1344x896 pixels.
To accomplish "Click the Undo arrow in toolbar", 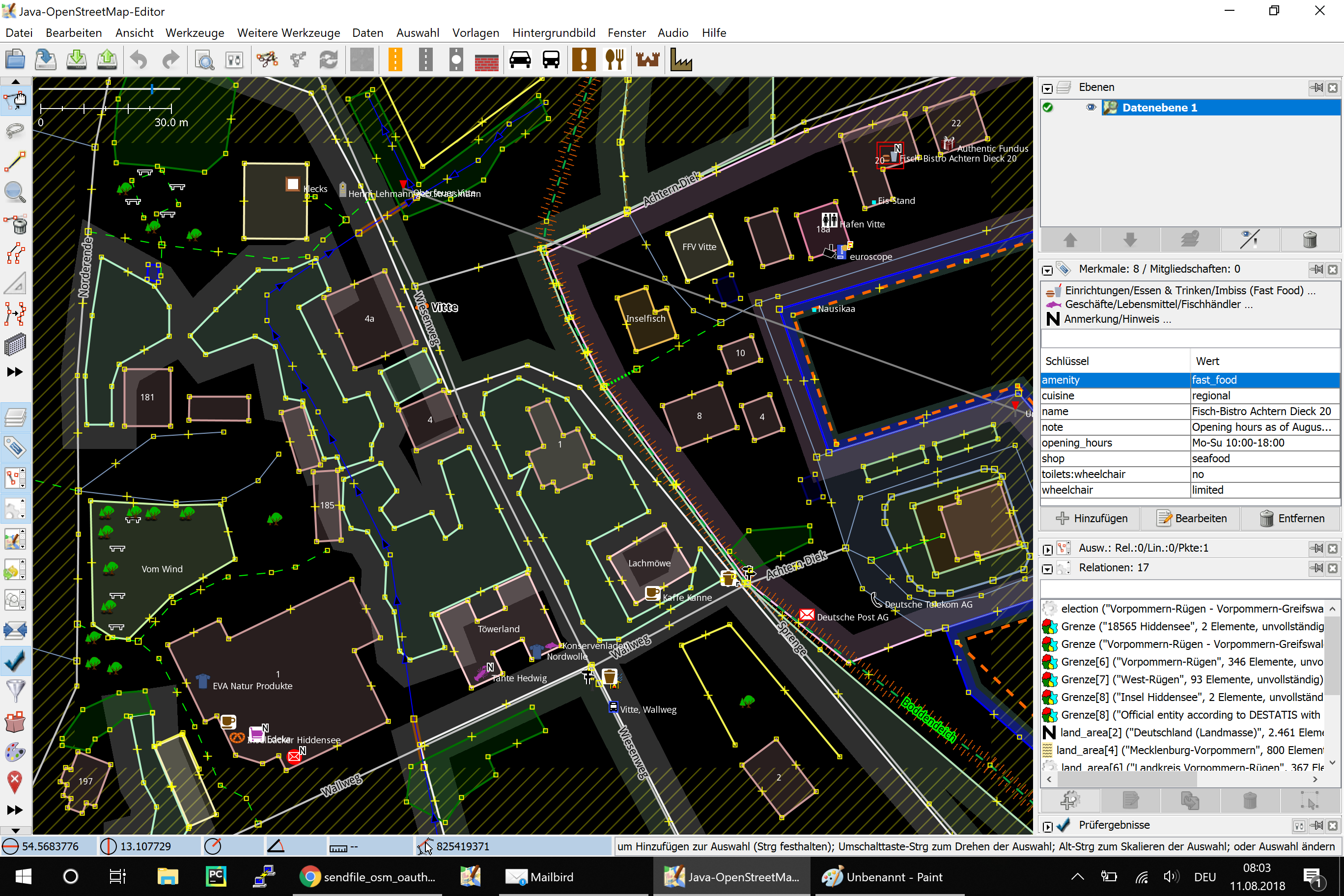I will pyautogui.click(x=139, y=60).
